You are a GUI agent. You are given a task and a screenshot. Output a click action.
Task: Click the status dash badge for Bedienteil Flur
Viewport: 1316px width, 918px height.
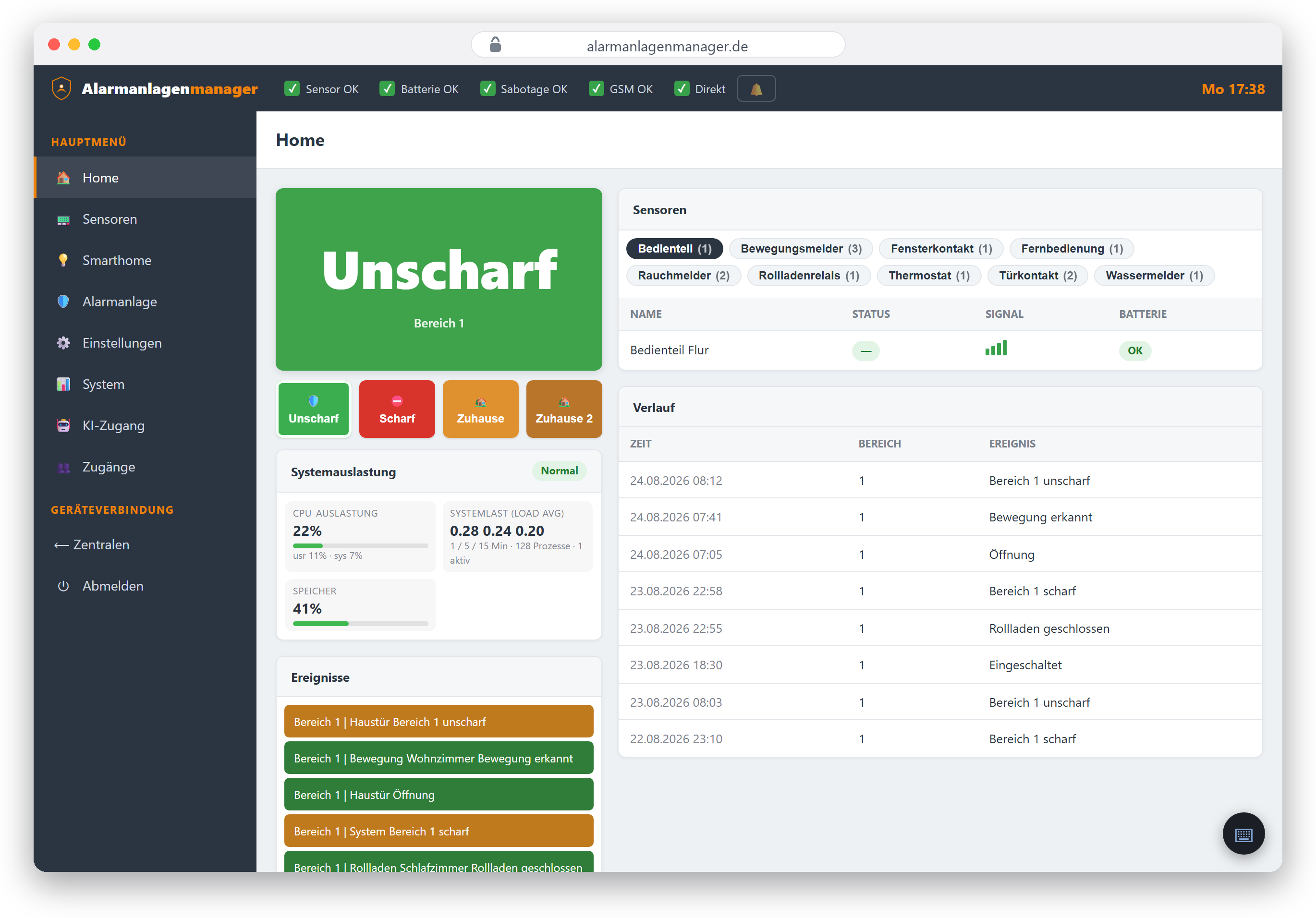click(x=865, y=350)
